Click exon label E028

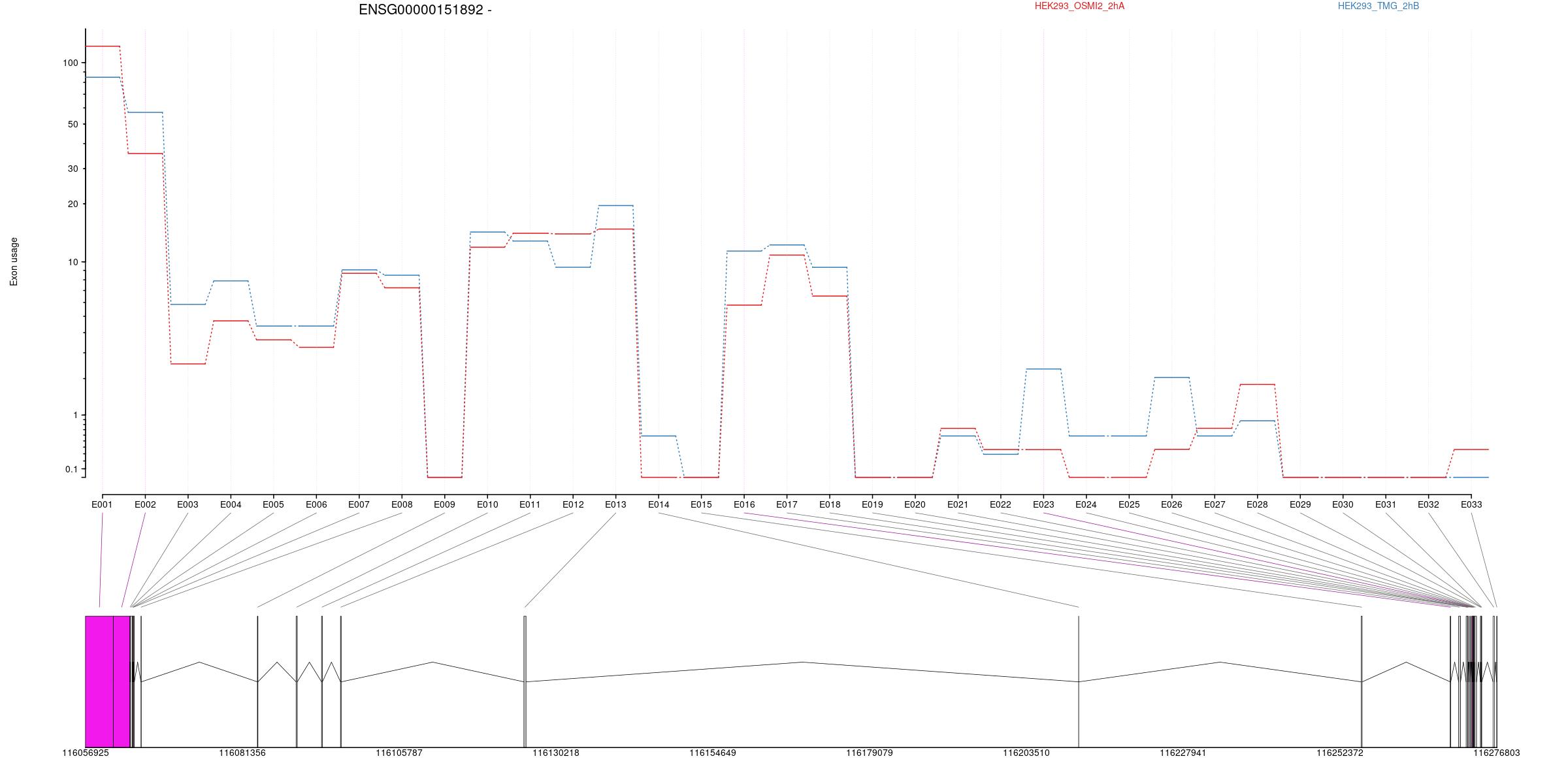click(x=1257, y=504)
